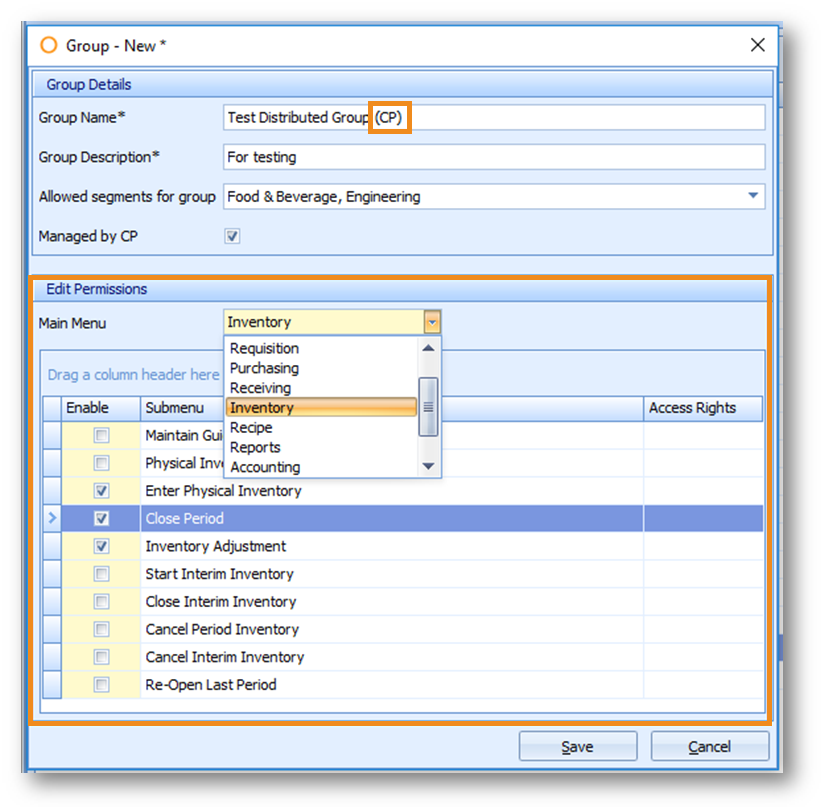Select Recipe from Main Menu list
This screenshot has height=807, width=825.
(251, 427)
